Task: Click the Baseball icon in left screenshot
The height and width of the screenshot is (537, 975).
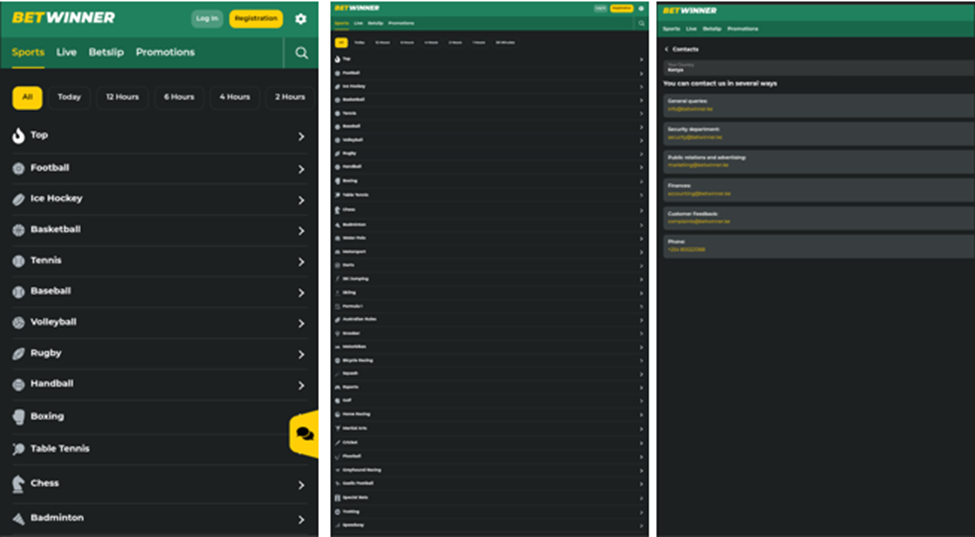Action: click(19, 291)
